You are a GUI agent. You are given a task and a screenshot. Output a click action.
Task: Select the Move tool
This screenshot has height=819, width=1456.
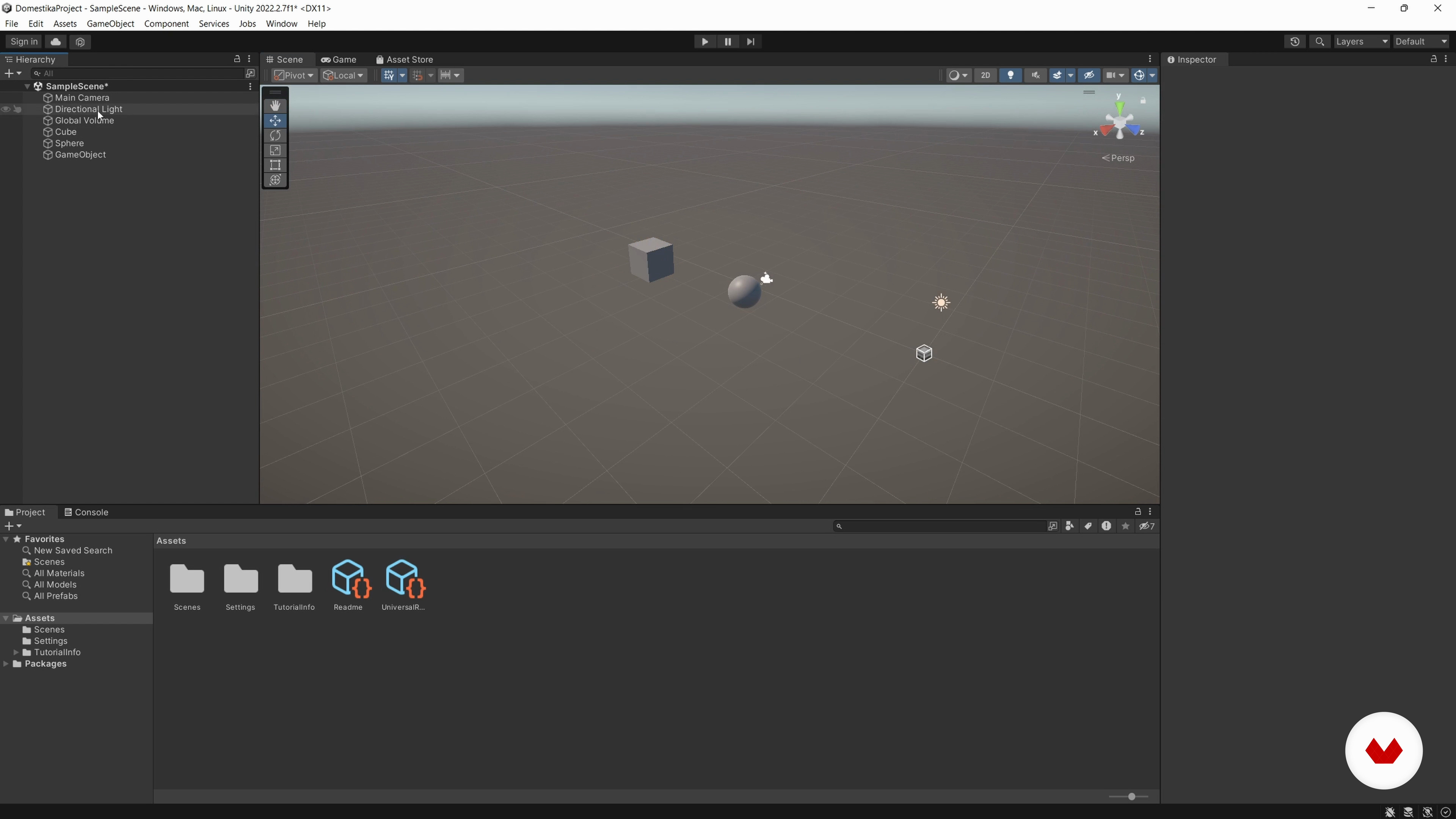pyautogui.click(x=275, y=121)
